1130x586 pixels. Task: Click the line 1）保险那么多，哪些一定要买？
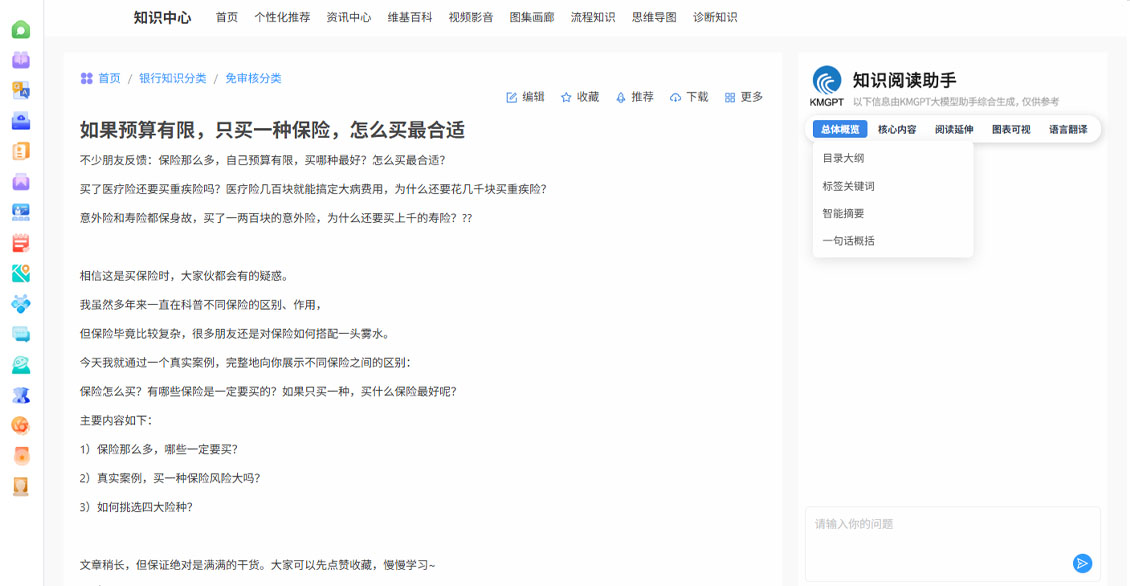coord(159,449)
